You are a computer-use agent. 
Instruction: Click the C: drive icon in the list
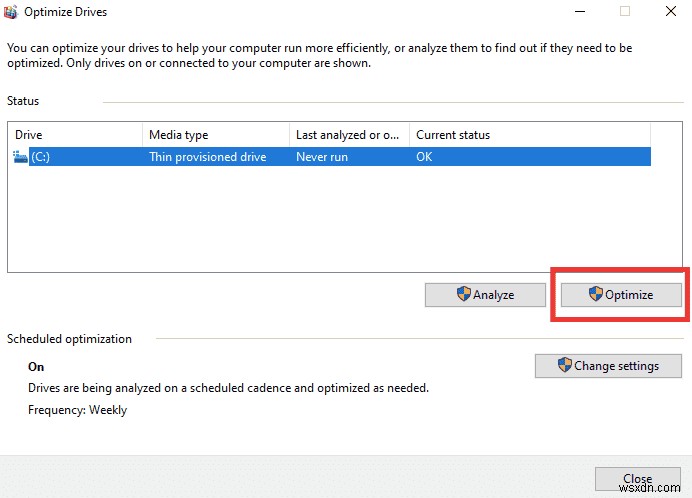[21, 157]
